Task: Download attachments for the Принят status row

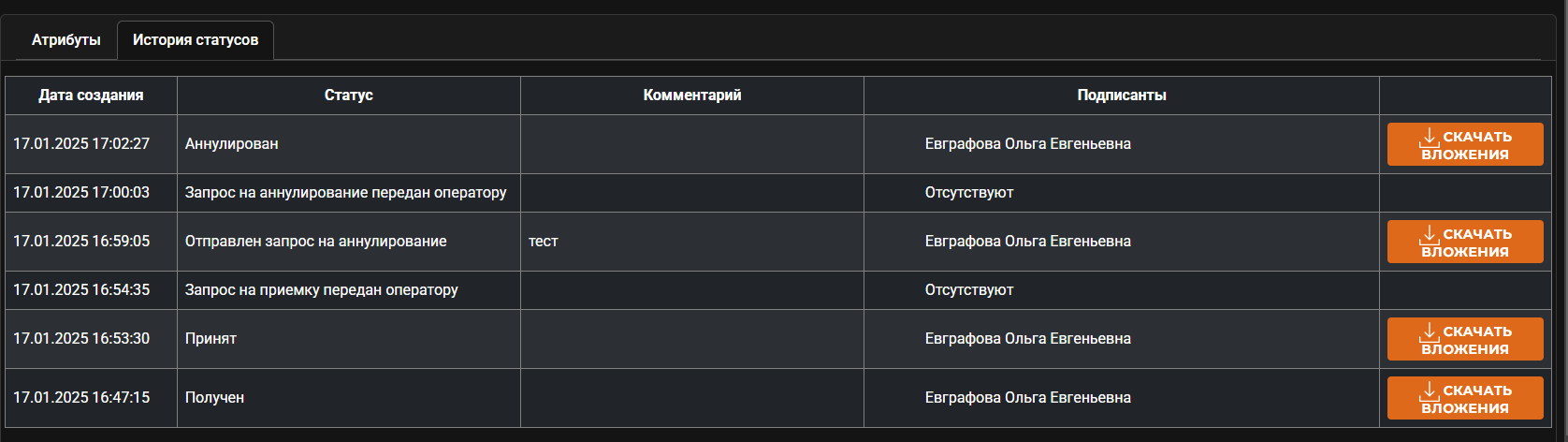Action: coord(1465,339)
